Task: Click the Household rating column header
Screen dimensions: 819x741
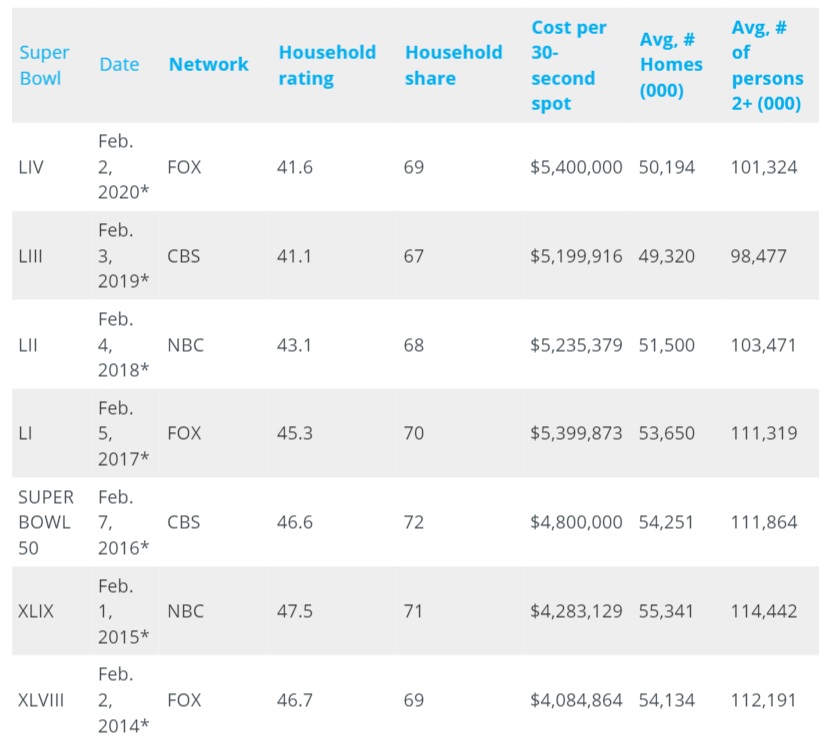Action: click(327, 65)
